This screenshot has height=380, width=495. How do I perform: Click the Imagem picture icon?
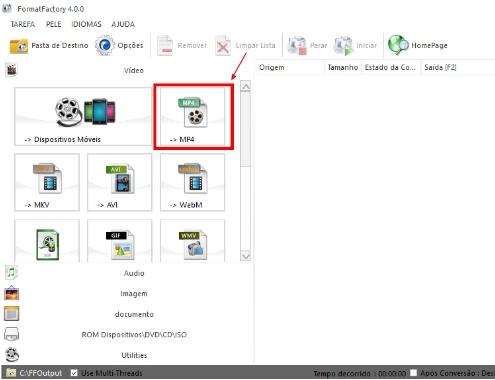[12, 293]
